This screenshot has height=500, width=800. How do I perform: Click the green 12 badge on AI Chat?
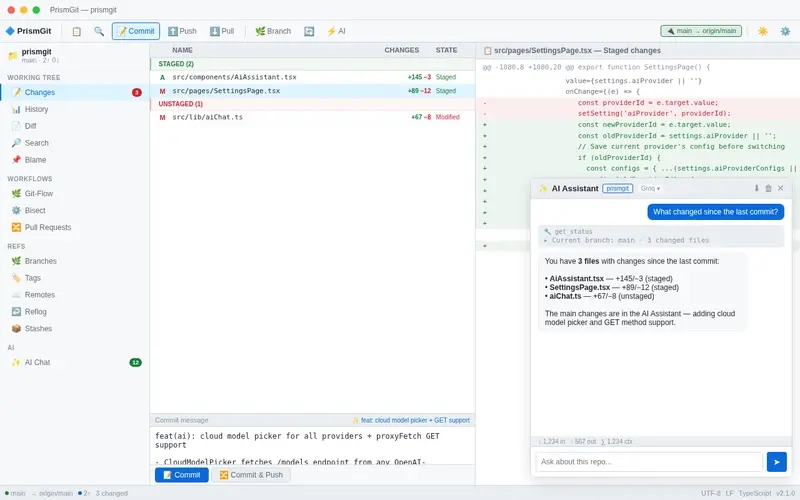pos(135,362)
